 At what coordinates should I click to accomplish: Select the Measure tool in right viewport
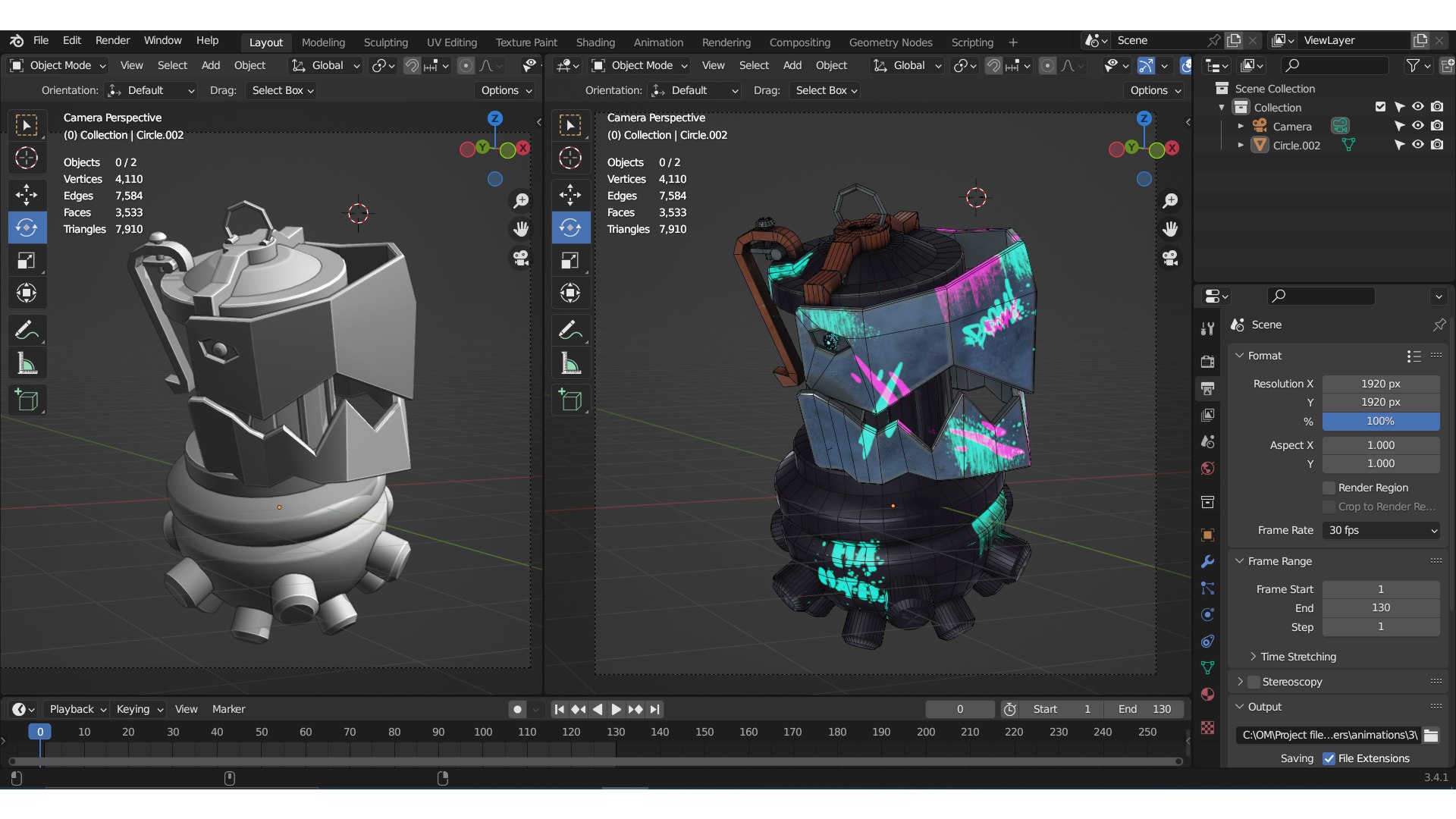click(x=570, y=364)
